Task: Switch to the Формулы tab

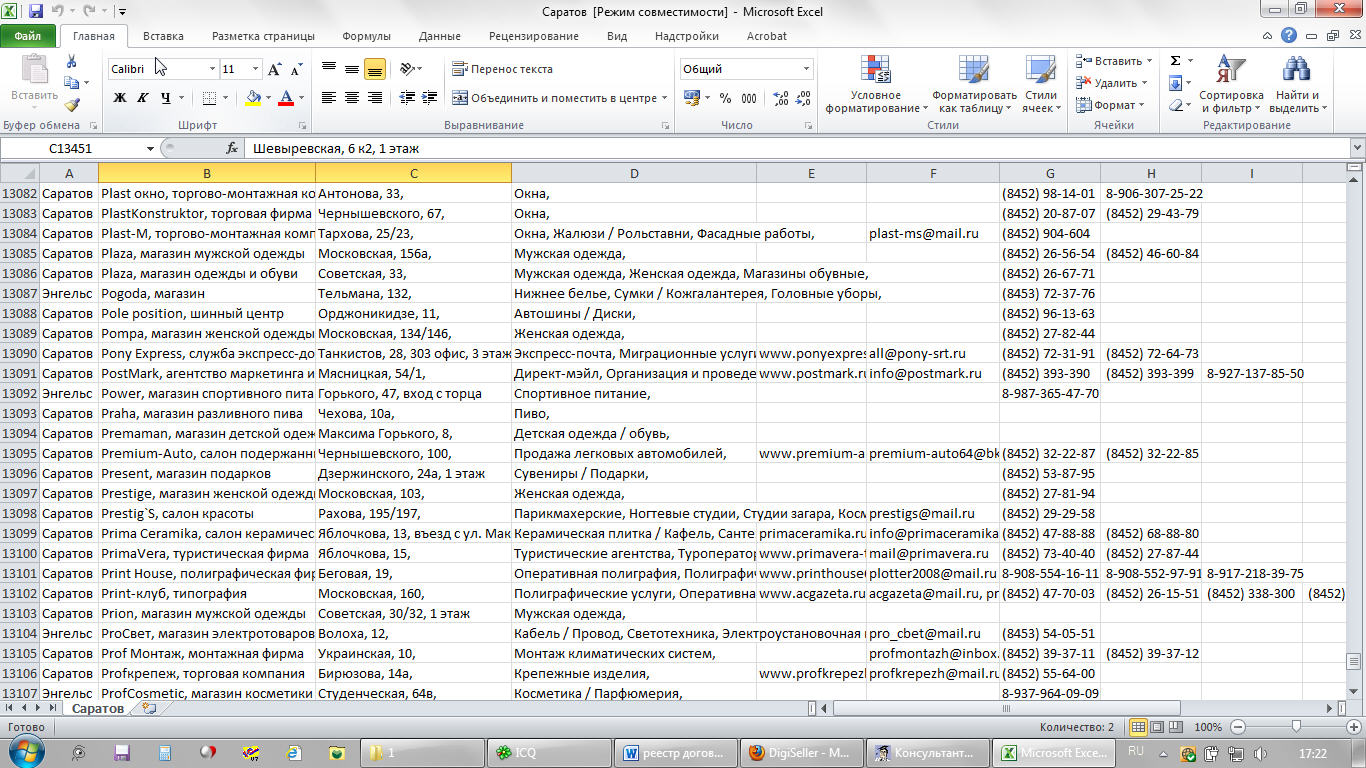Action: [x=366, y=36]
